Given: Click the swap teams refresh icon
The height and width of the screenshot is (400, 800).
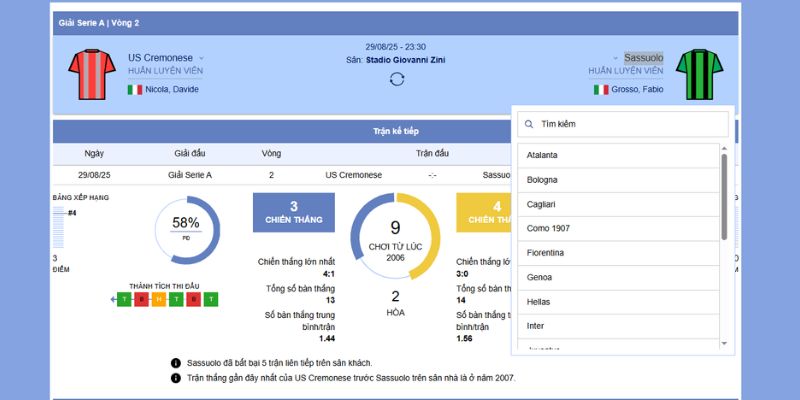Looking at the screenshot, I should coord(397,79).
